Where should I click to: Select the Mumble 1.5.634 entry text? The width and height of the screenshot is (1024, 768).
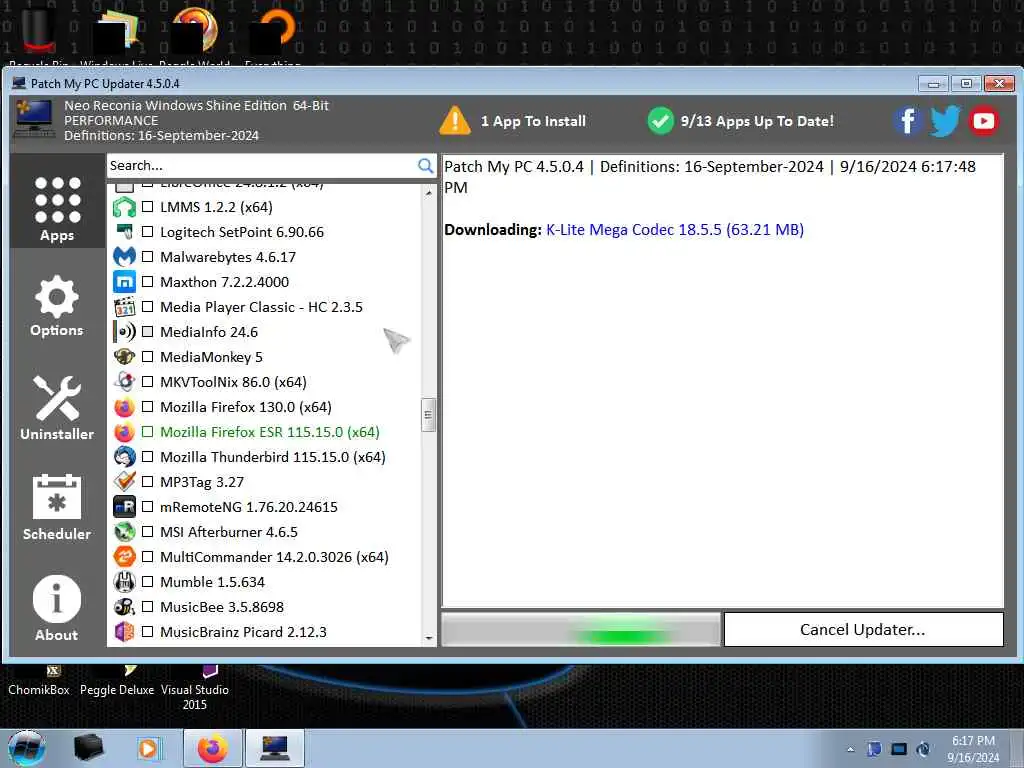pos(212,582)
